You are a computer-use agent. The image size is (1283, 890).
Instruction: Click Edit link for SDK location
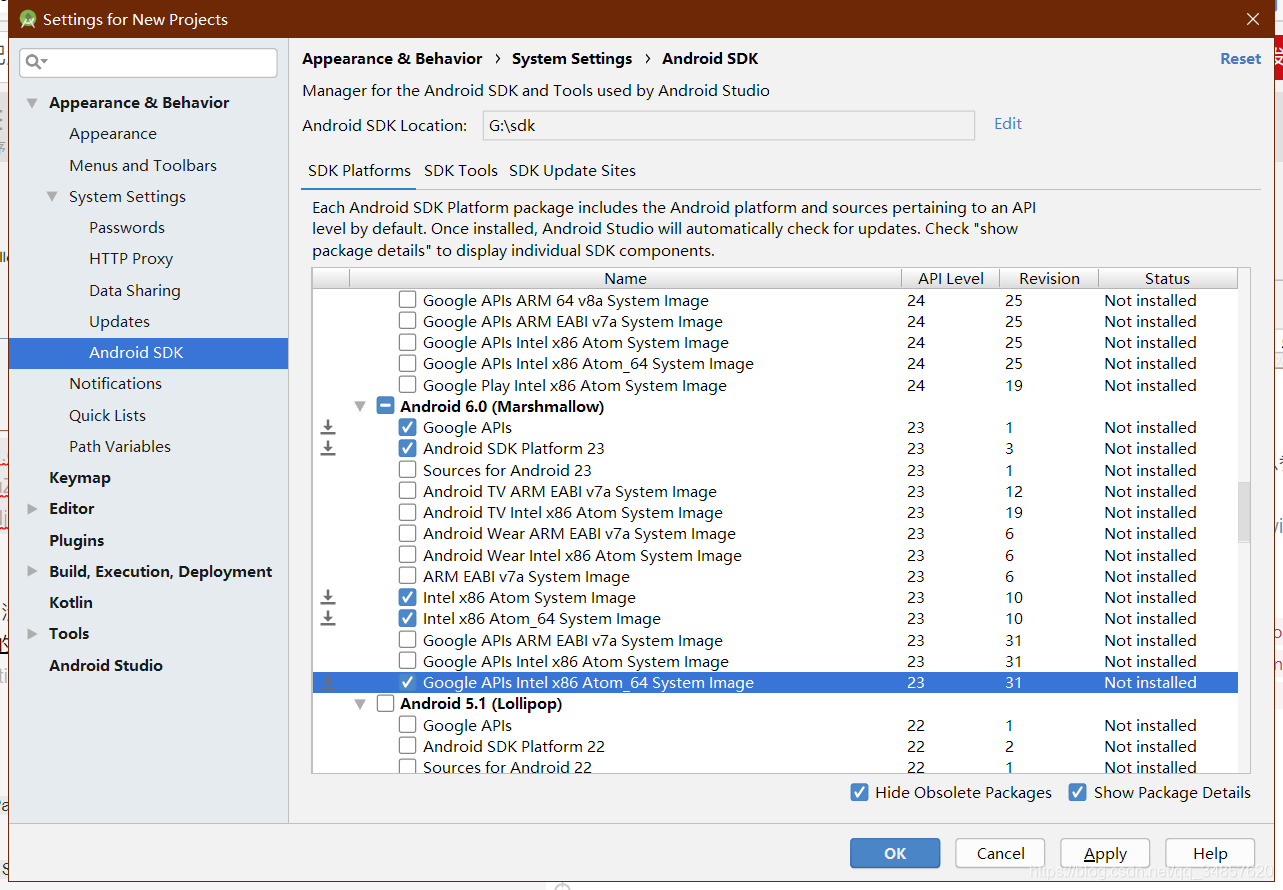point(1008,124)
